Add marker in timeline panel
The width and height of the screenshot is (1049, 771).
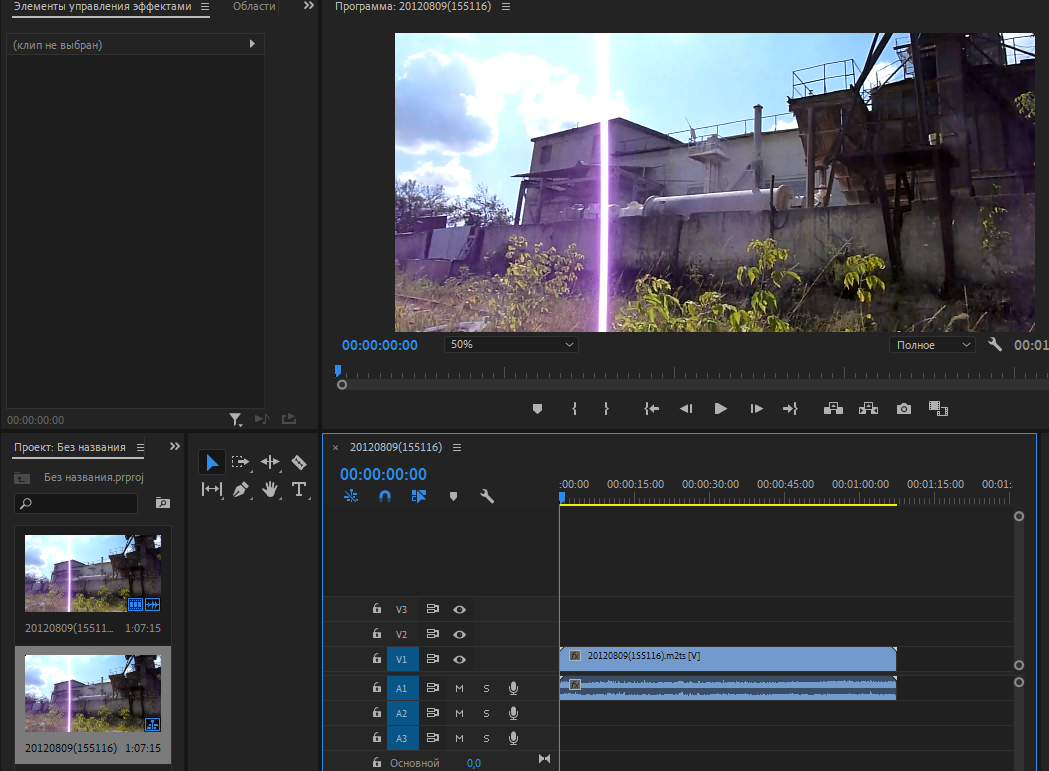tap(453, 496)
